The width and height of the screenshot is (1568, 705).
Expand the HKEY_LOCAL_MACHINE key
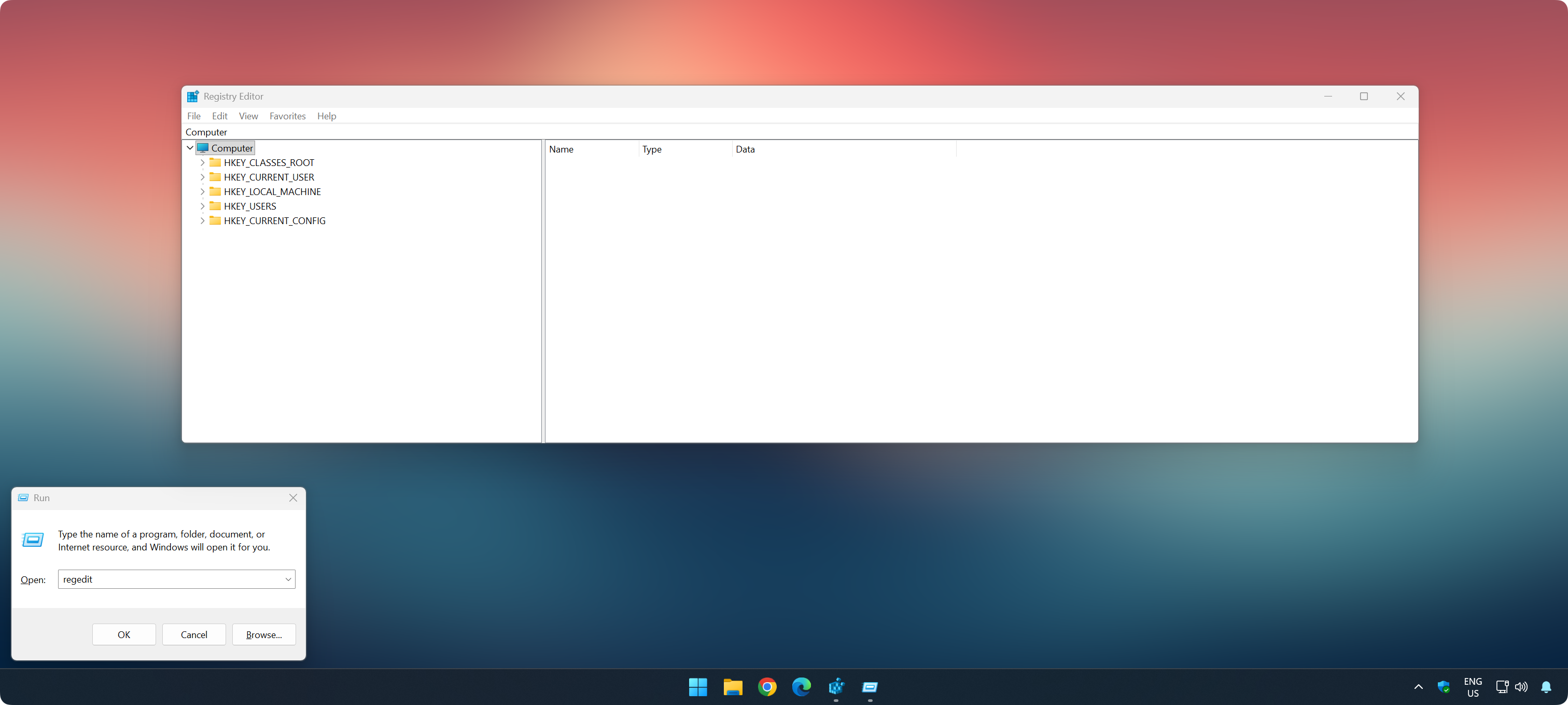pos(202,192)
